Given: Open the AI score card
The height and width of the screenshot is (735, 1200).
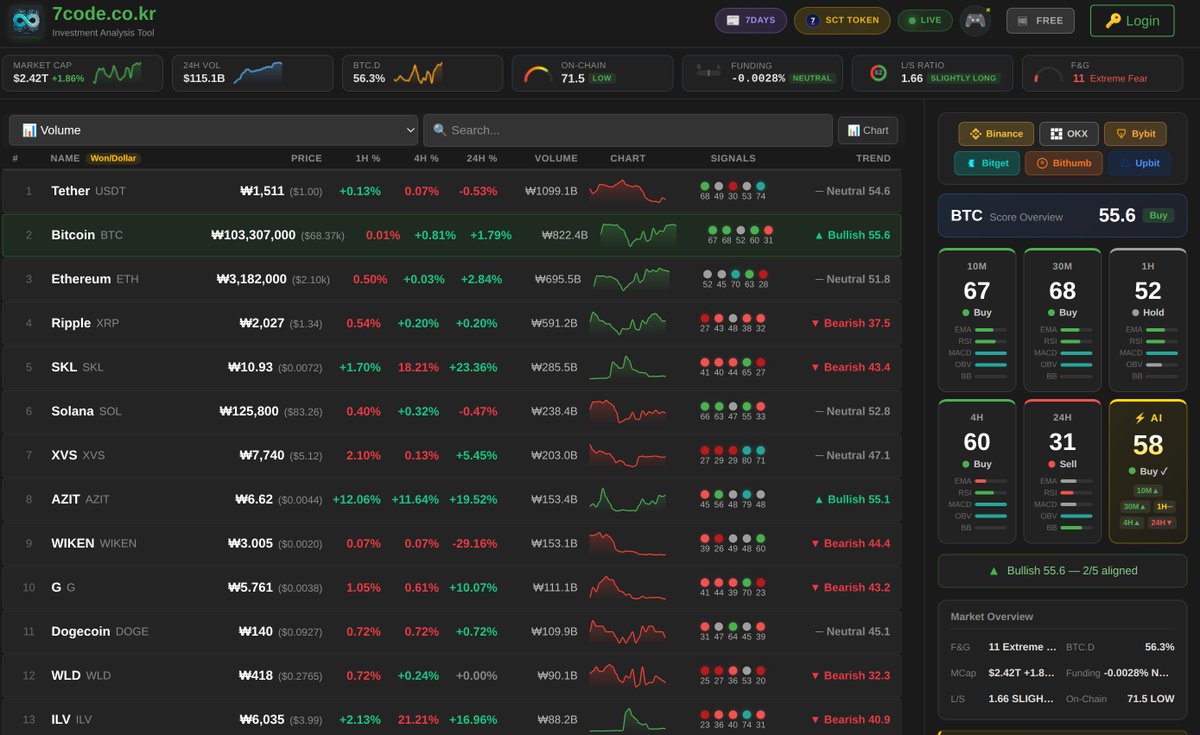Looking at the screenshot, I should (x=1148, y=471).
